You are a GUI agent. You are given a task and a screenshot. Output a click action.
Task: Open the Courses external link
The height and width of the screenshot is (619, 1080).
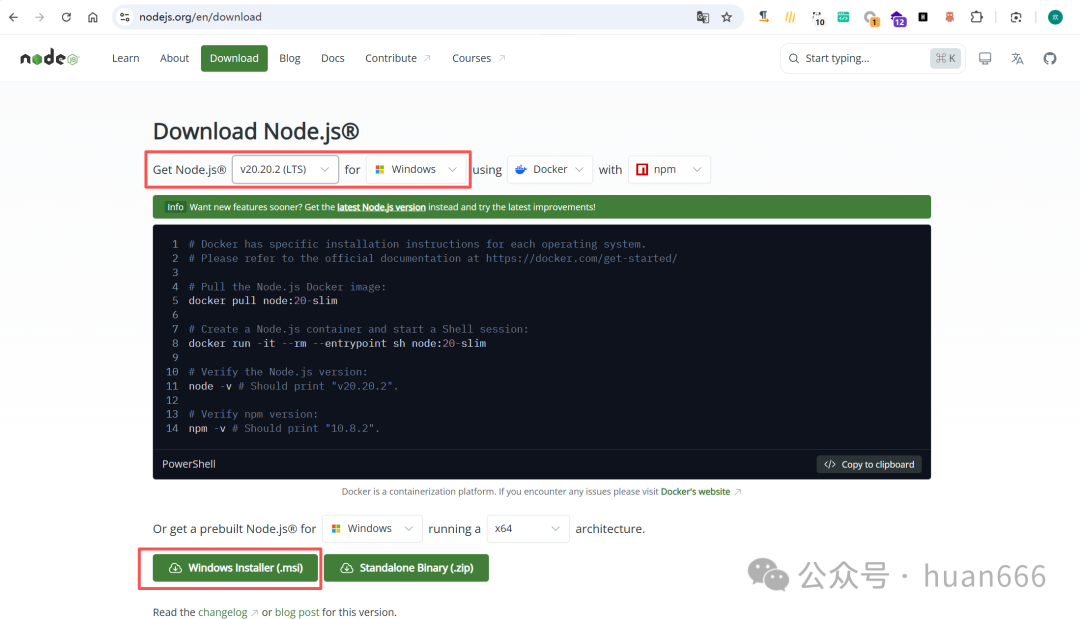[x=478, y=59]
